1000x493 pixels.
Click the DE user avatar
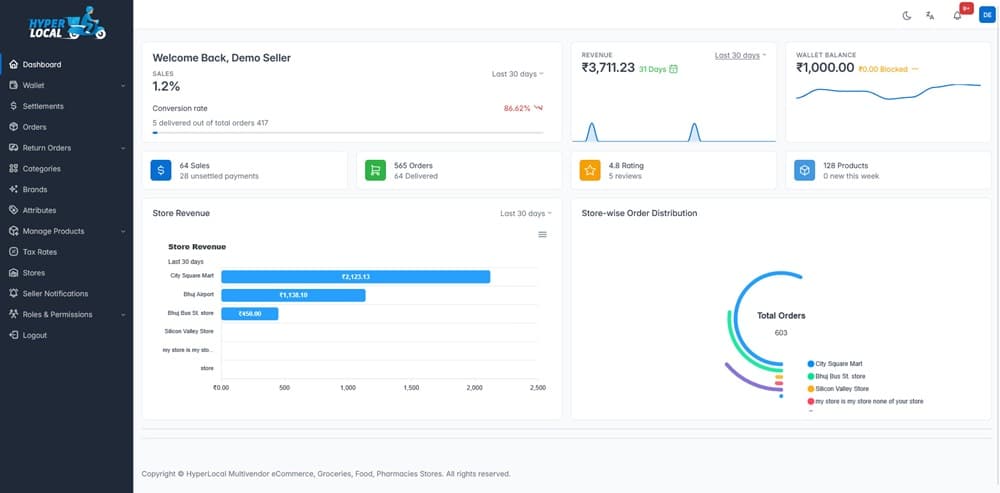point(986,14)
